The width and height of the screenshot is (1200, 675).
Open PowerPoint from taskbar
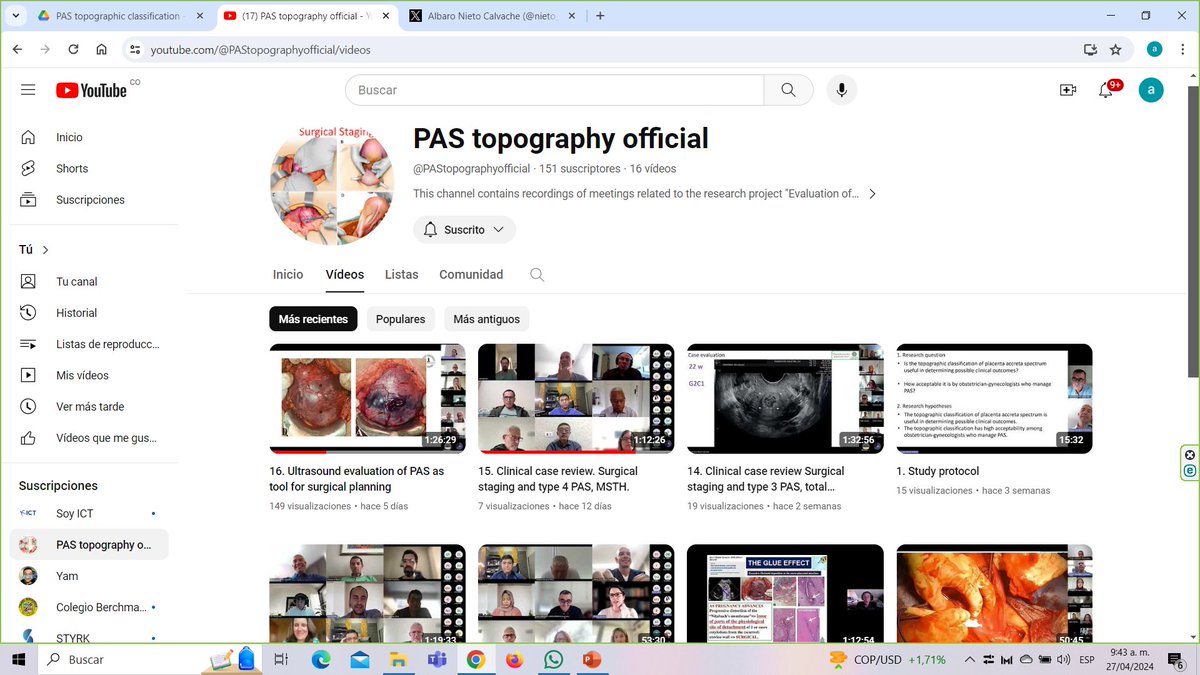click(x=591, y=660)
